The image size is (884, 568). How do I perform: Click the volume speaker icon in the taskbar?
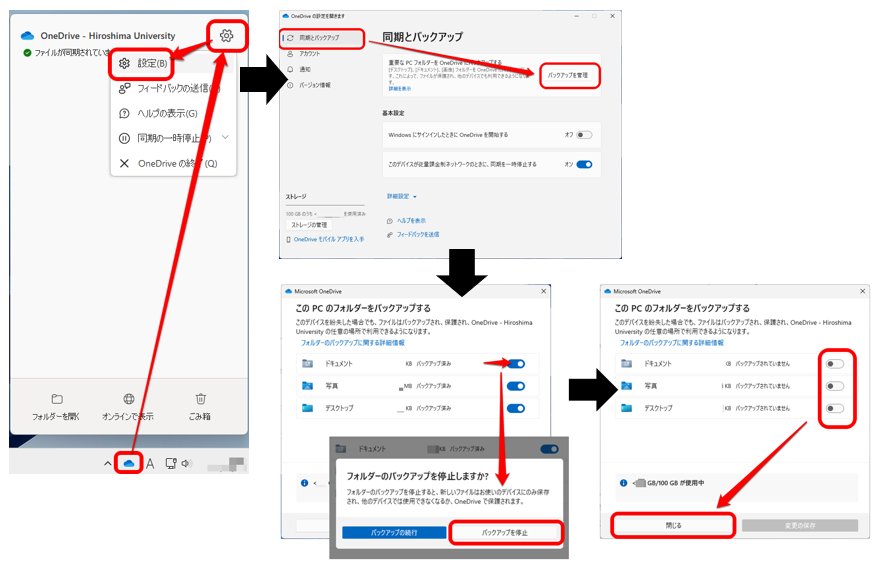tap(187, 463)
